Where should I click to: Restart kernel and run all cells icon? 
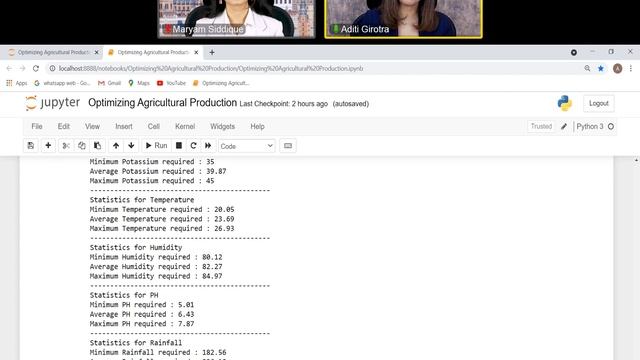click(x=208, y=146)
